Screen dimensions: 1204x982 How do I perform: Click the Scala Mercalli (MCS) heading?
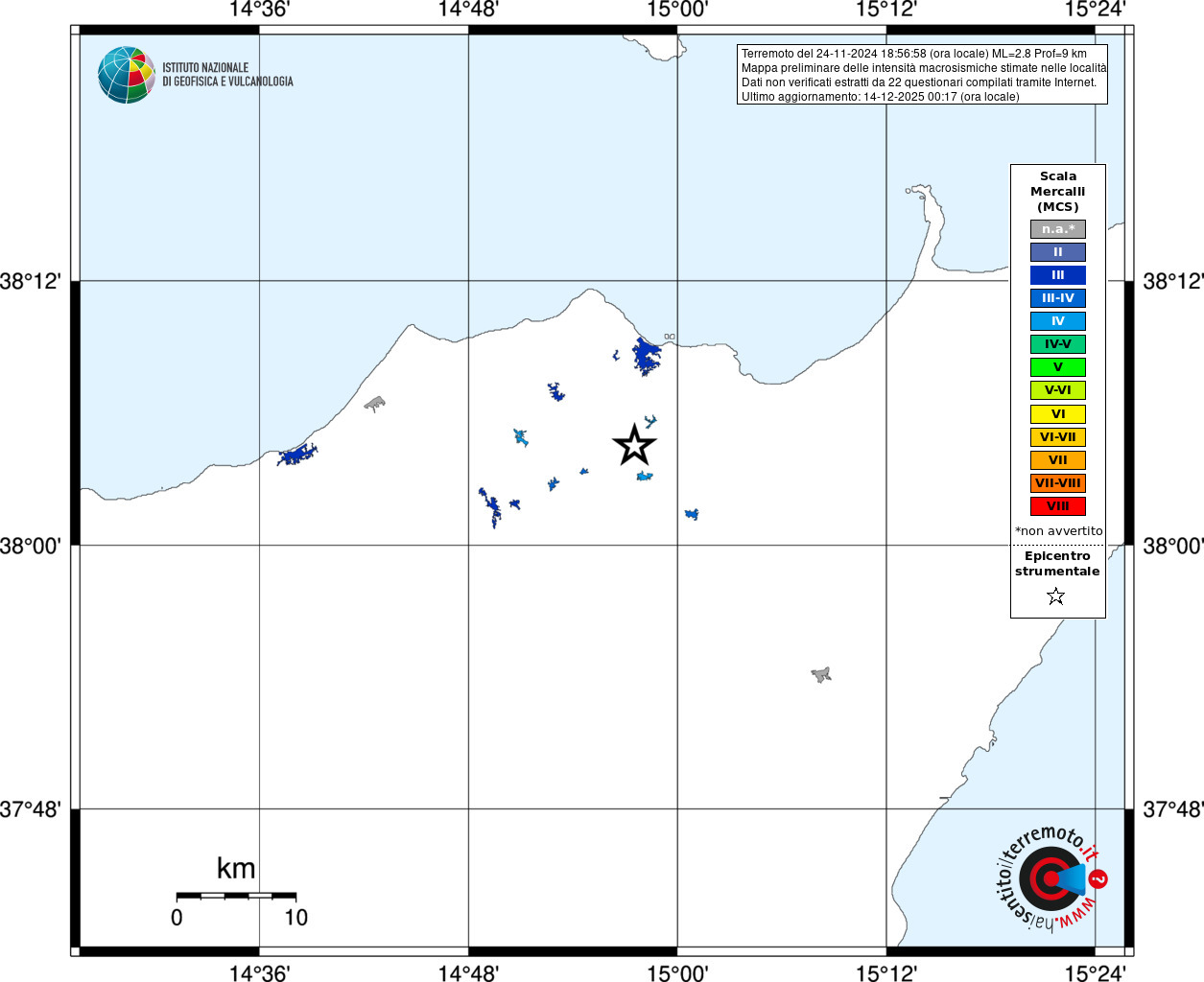(x=1058, y=192)
